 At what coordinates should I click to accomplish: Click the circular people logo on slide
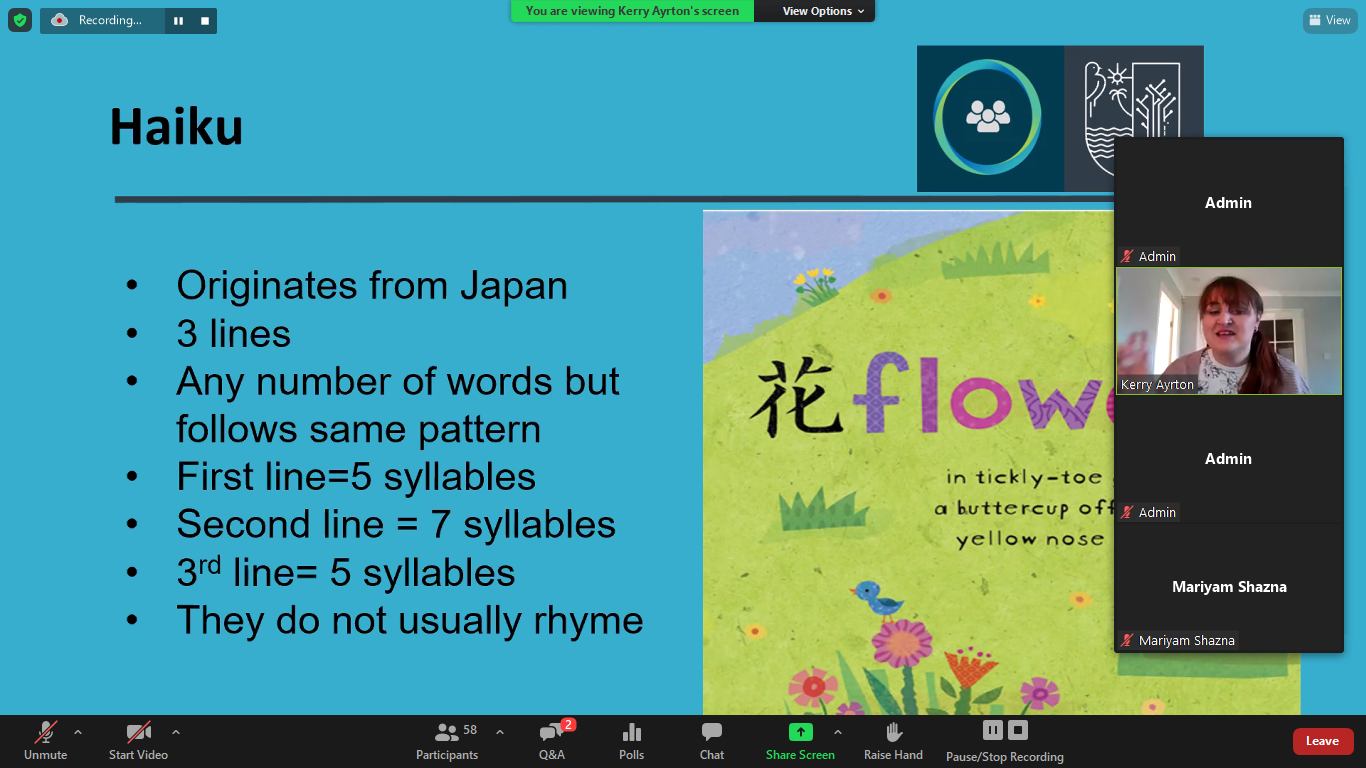tap(989, 118)
